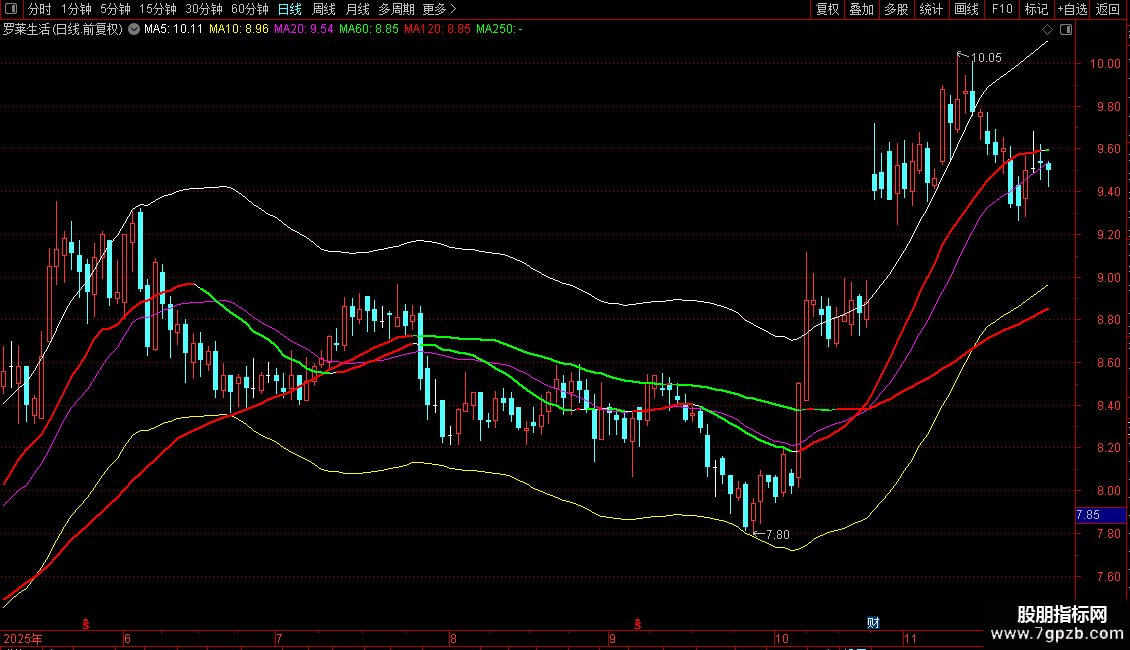Click the 罗莱生活(日线.前复权) title
Screen dimensions: 1130x650
(63, 29)
